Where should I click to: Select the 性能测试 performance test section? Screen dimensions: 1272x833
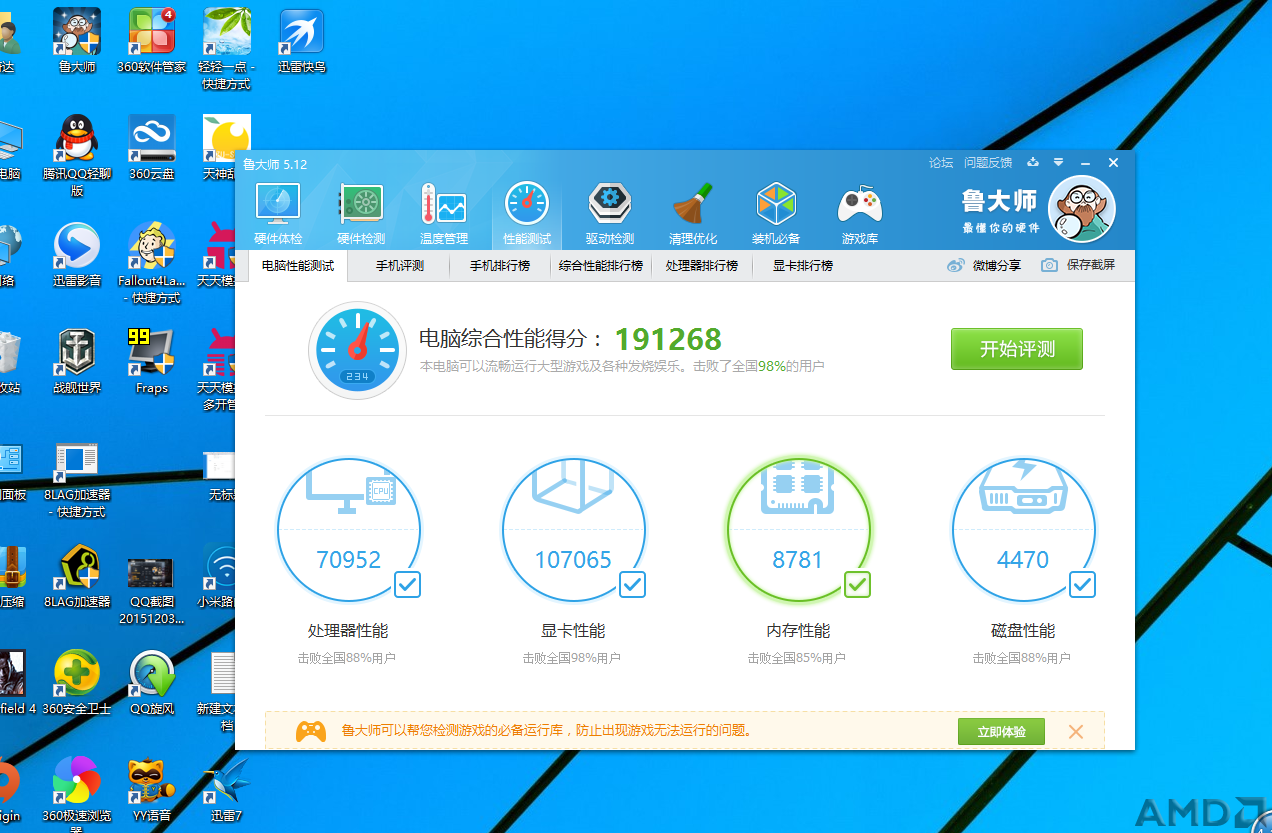tap(527, 214)
